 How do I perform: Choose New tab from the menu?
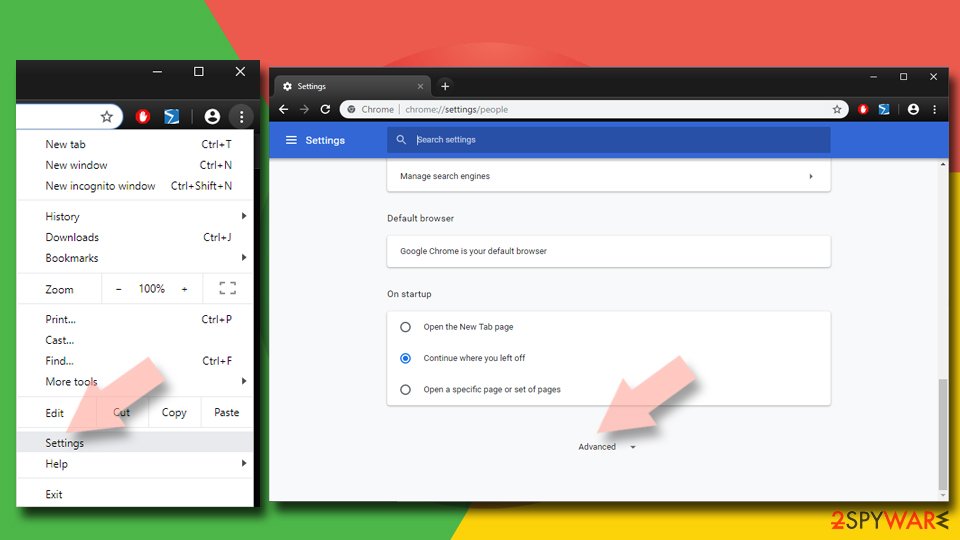[135, 144]
